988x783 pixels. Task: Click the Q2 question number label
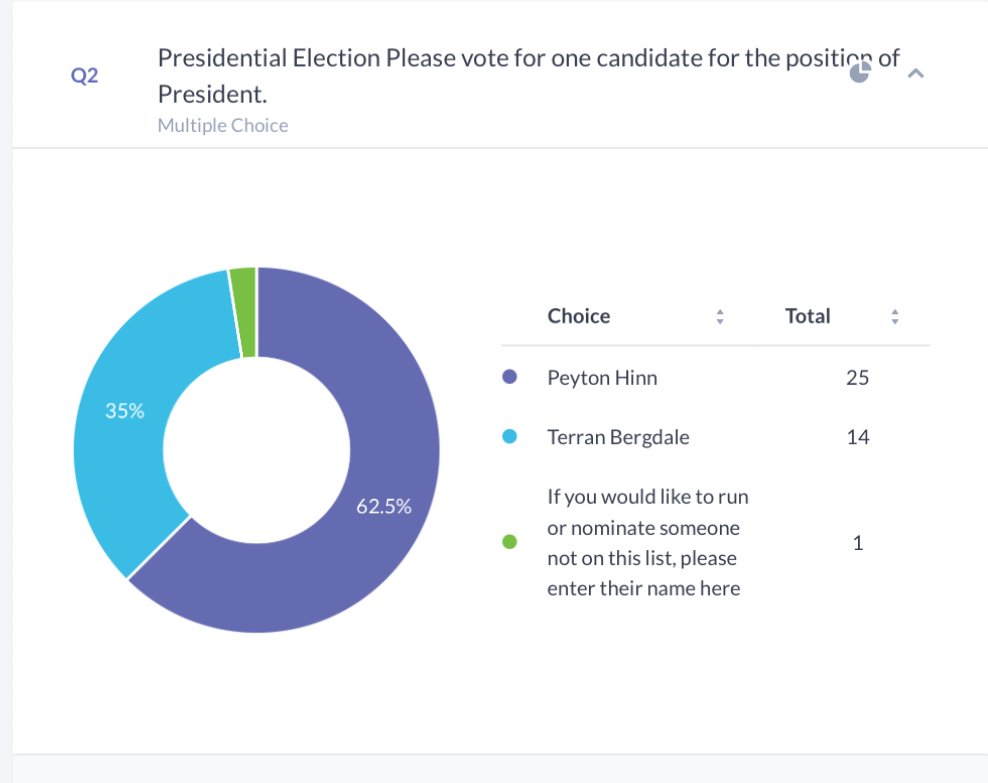click(x=85, y=77)
